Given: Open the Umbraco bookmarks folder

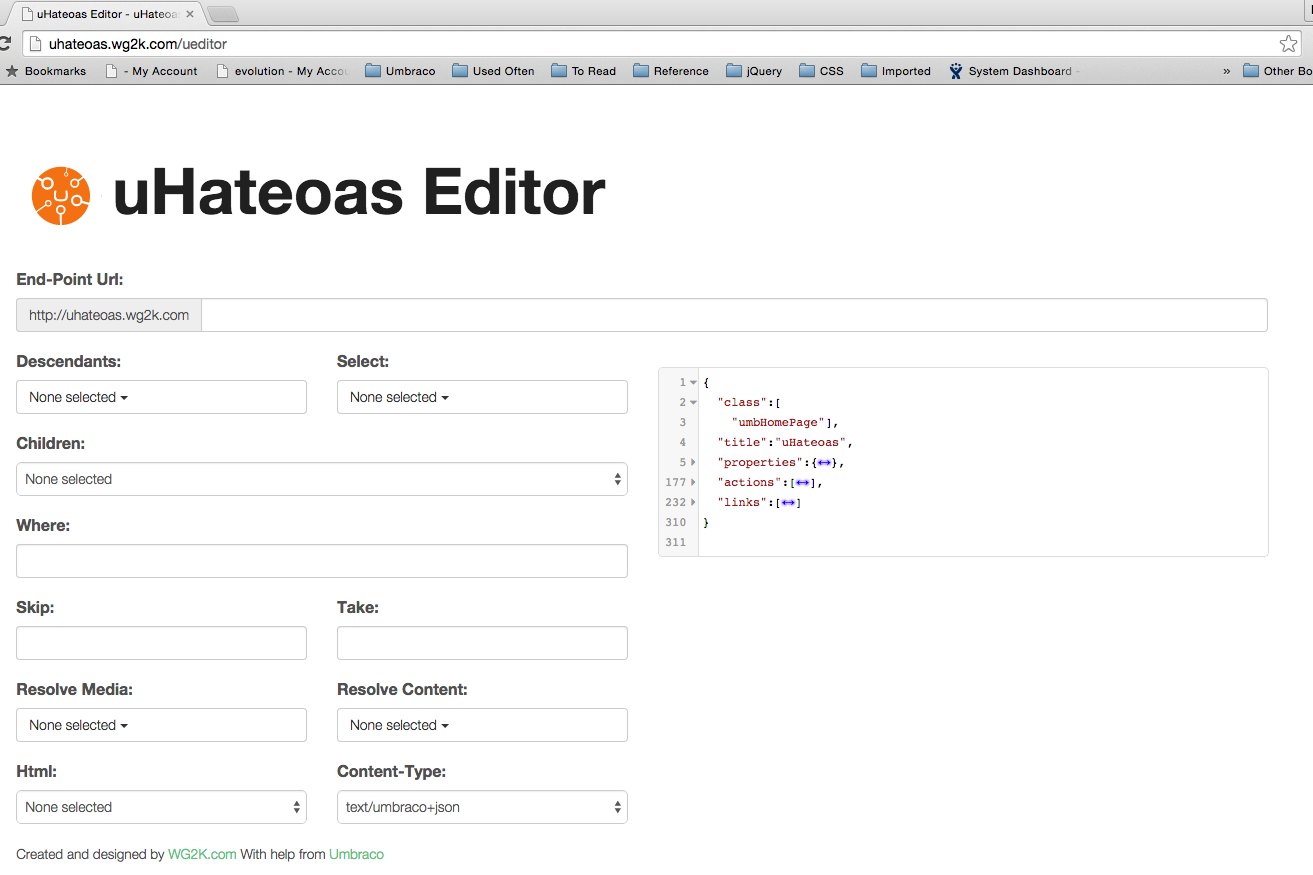Looking at the screenshot, I should [400, 71].
